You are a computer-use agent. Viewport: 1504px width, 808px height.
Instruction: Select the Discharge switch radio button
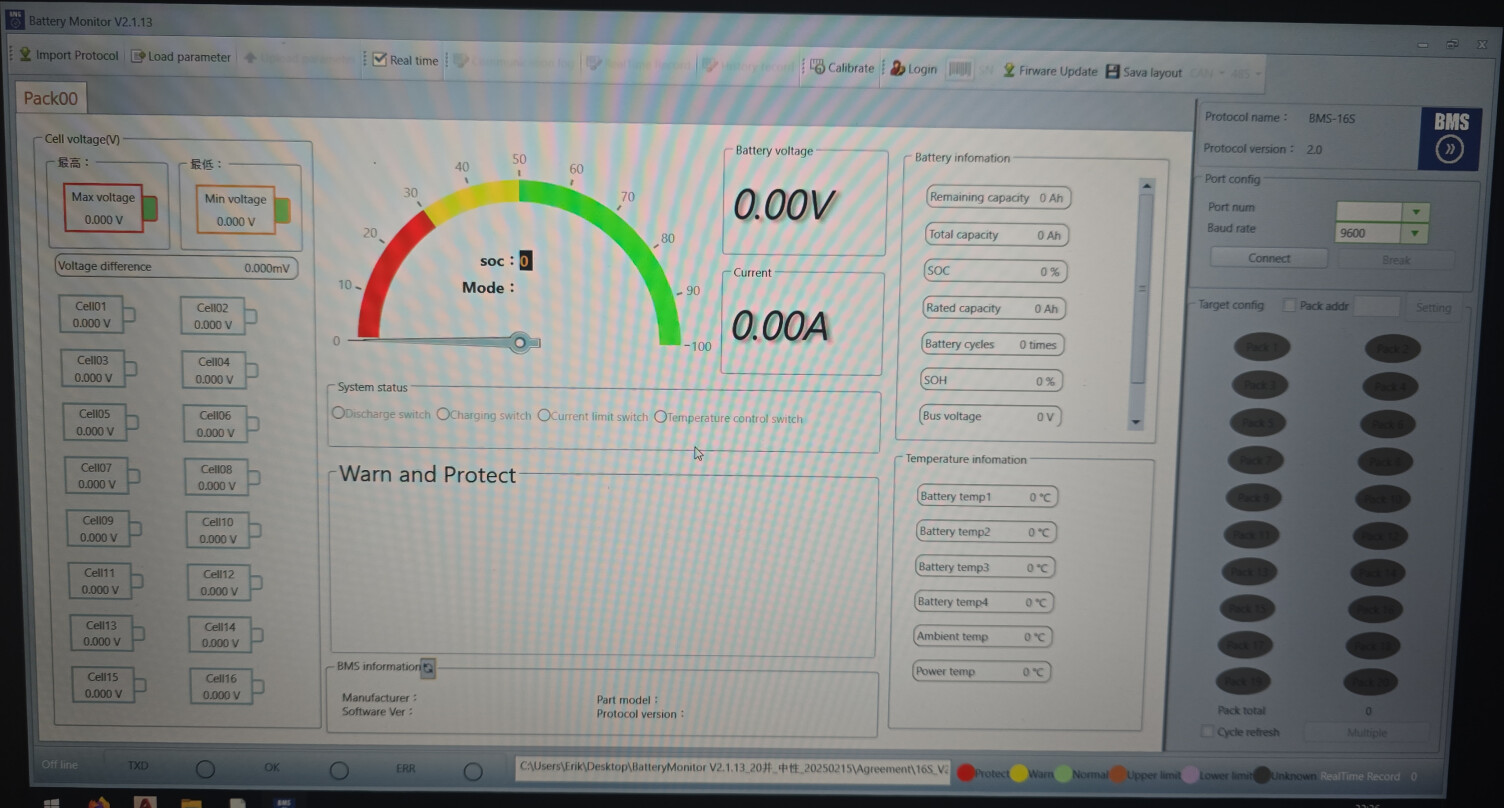pyautogui.click(x=338, y=413)
